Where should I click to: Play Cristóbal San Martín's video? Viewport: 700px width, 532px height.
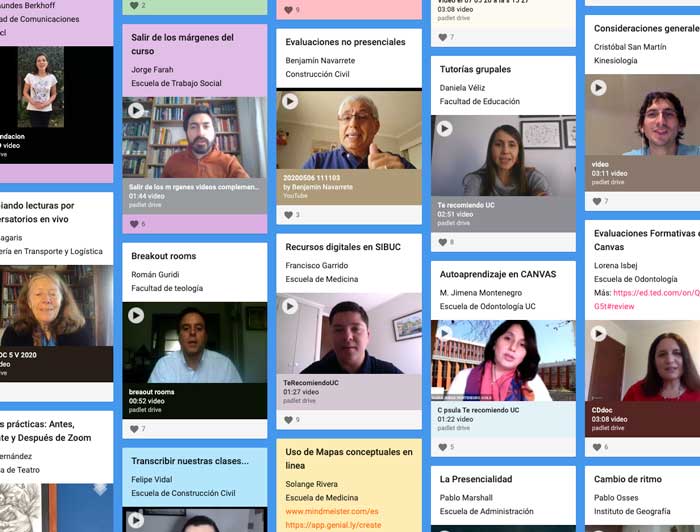coord(598,88)
